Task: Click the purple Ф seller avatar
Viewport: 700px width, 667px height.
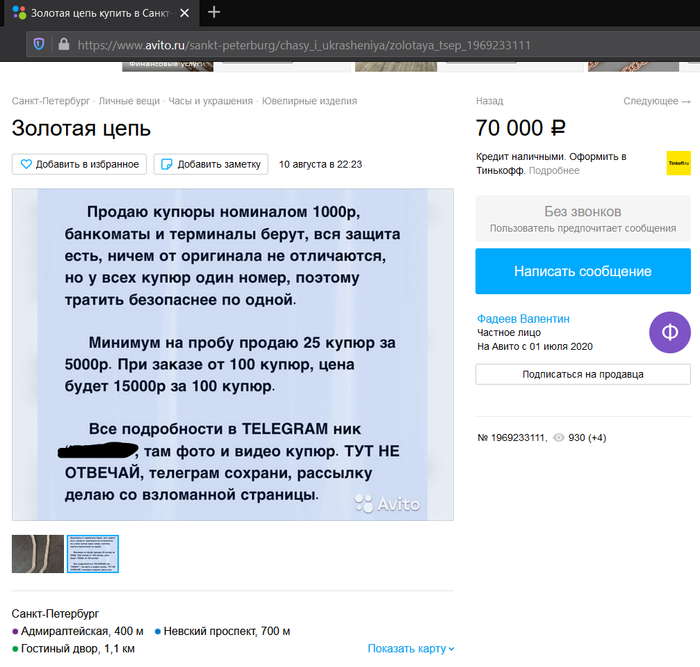Action: (670, 332)
